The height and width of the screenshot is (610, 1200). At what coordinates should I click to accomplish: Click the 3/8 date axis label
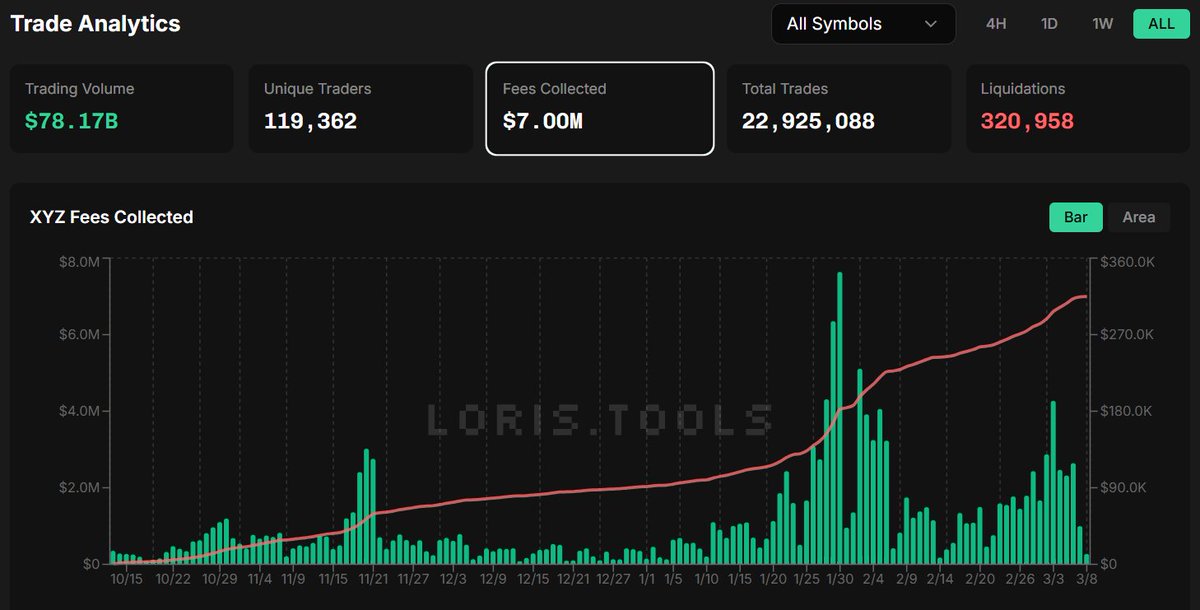1087,579
